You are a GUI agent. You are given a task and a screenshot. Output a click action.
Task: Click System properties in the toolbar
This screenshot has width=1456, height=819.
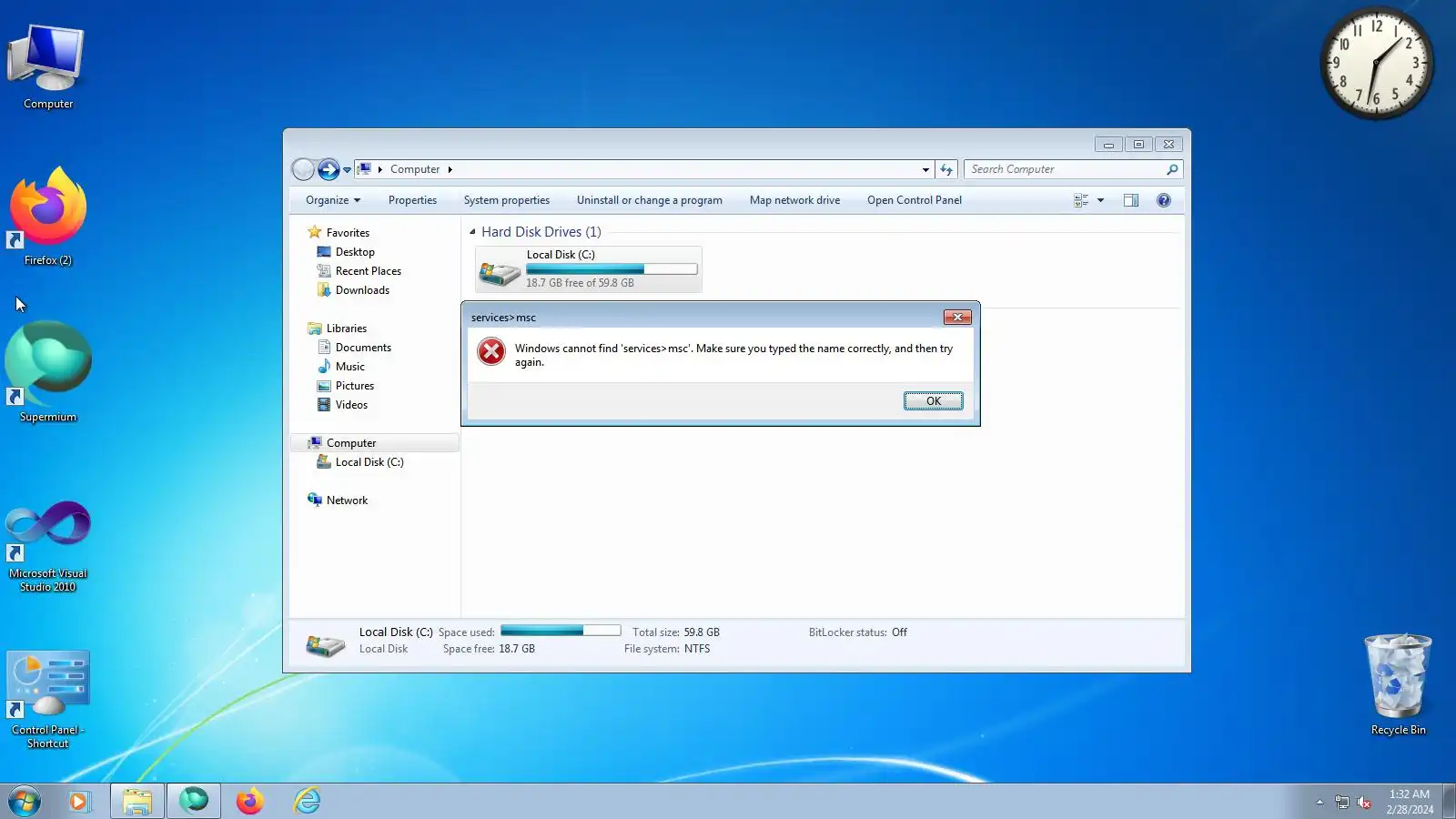coord(507,200)
